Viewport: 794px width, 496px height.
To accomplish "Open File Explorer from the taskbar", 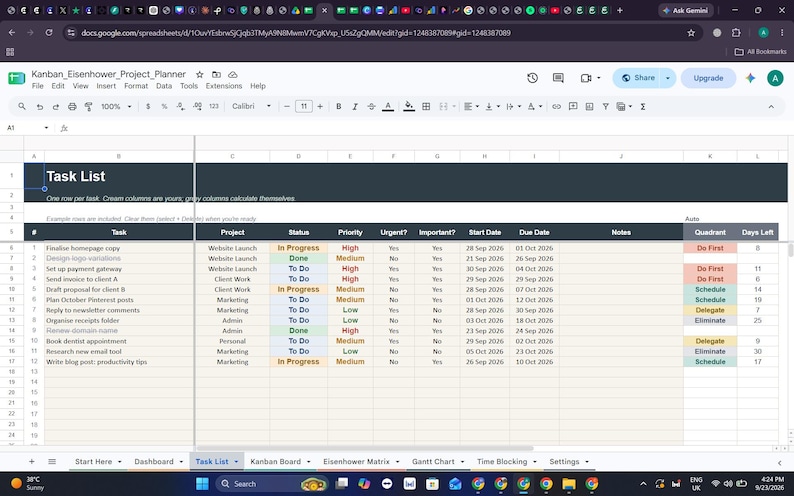I will [569, 484].
